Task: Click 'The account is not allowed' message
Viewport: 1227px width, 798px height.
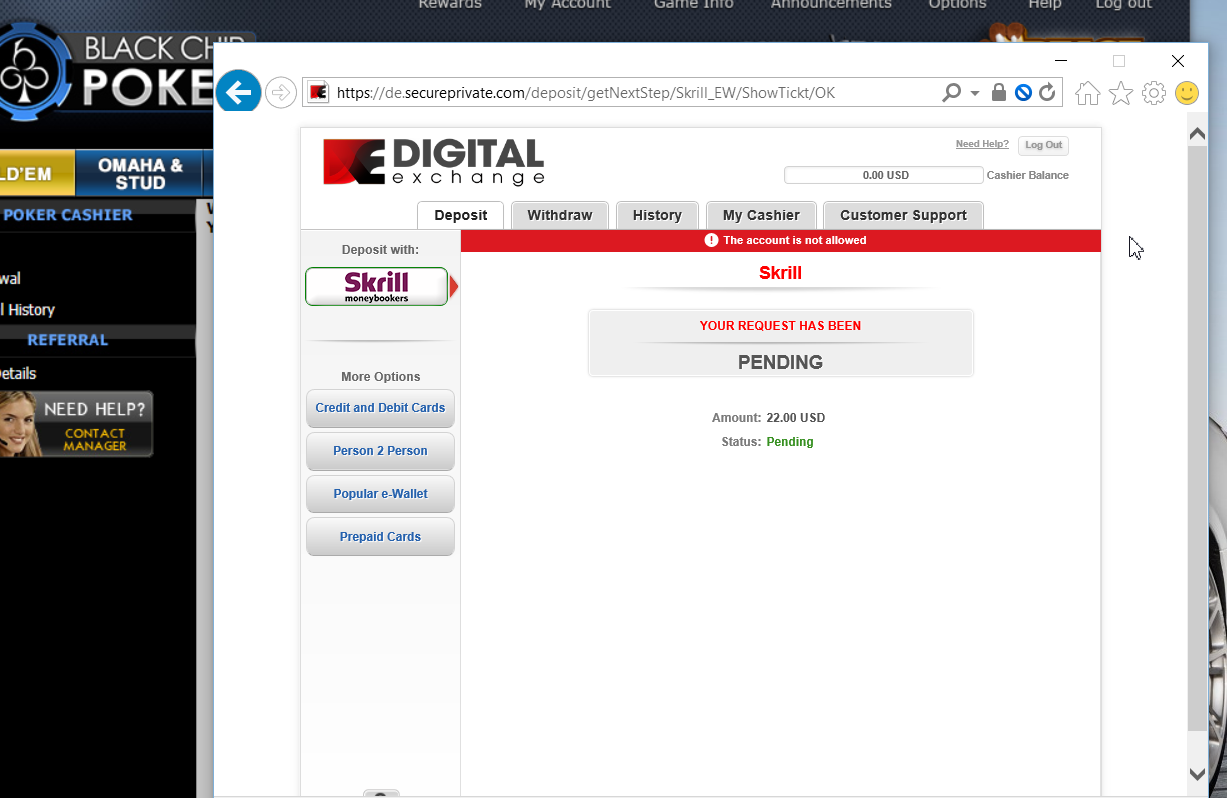Action: click(795, 240)
